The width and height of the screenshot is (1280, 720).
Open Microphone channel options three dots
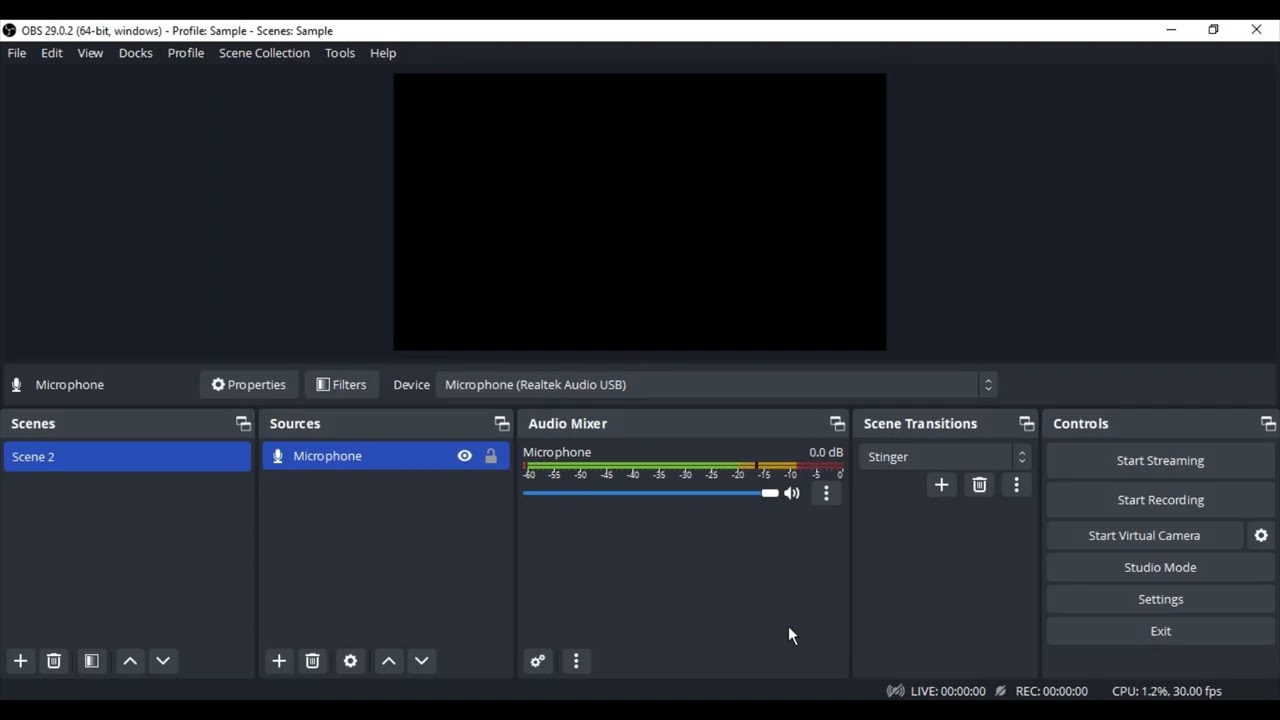point(826,493)
